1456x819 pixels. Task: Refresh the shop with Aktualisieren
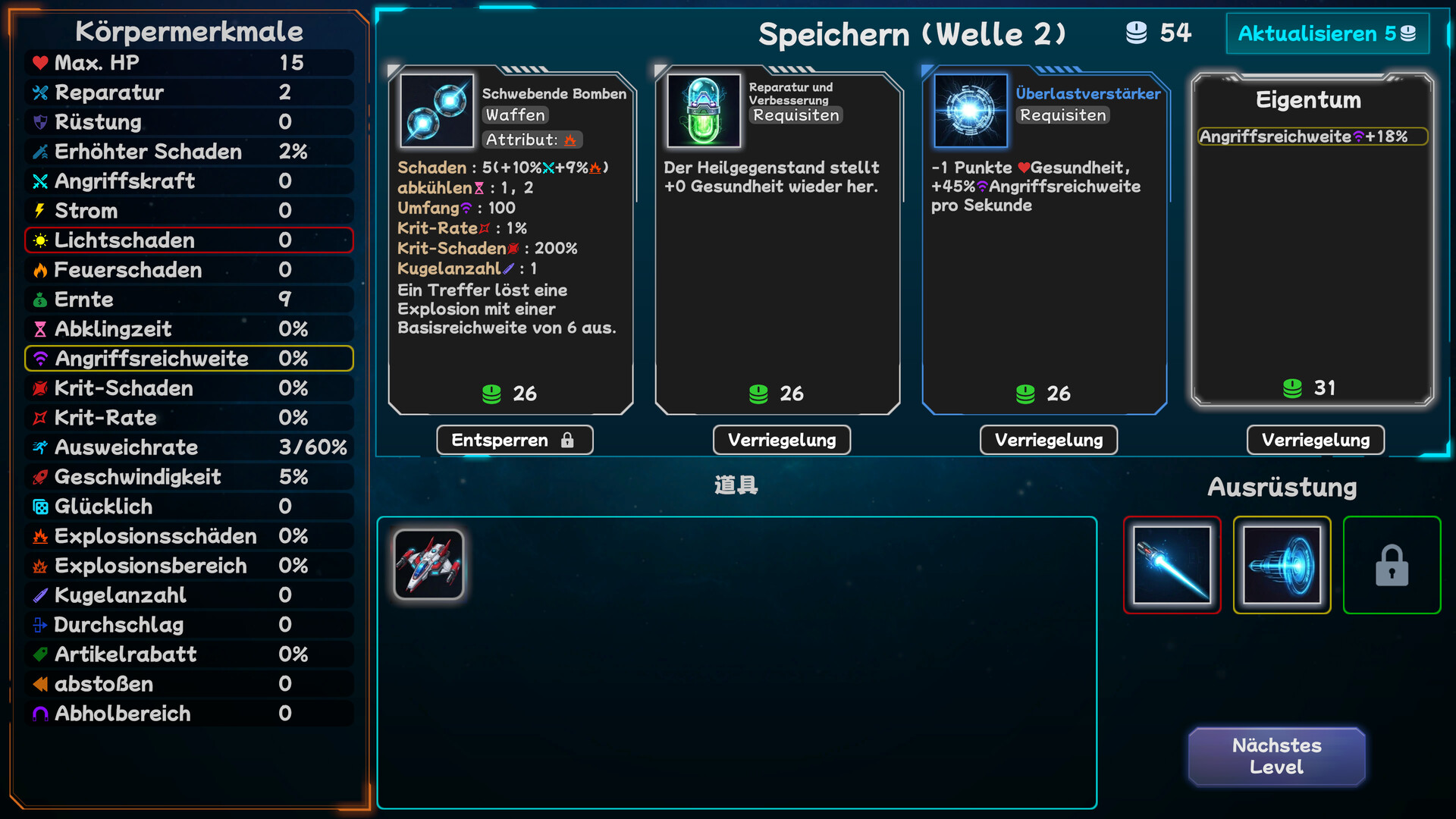point(1328,33)
